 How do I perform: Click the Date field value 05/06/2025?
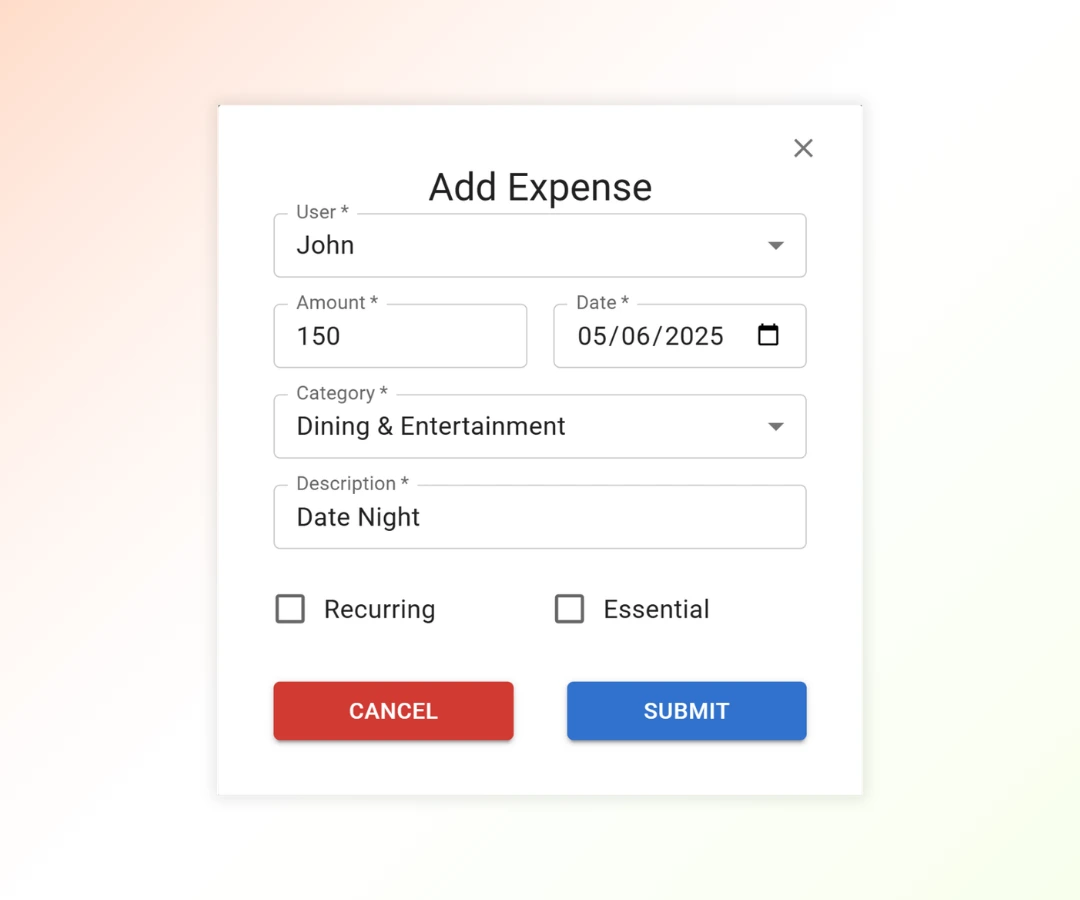[x=650, y=336]
